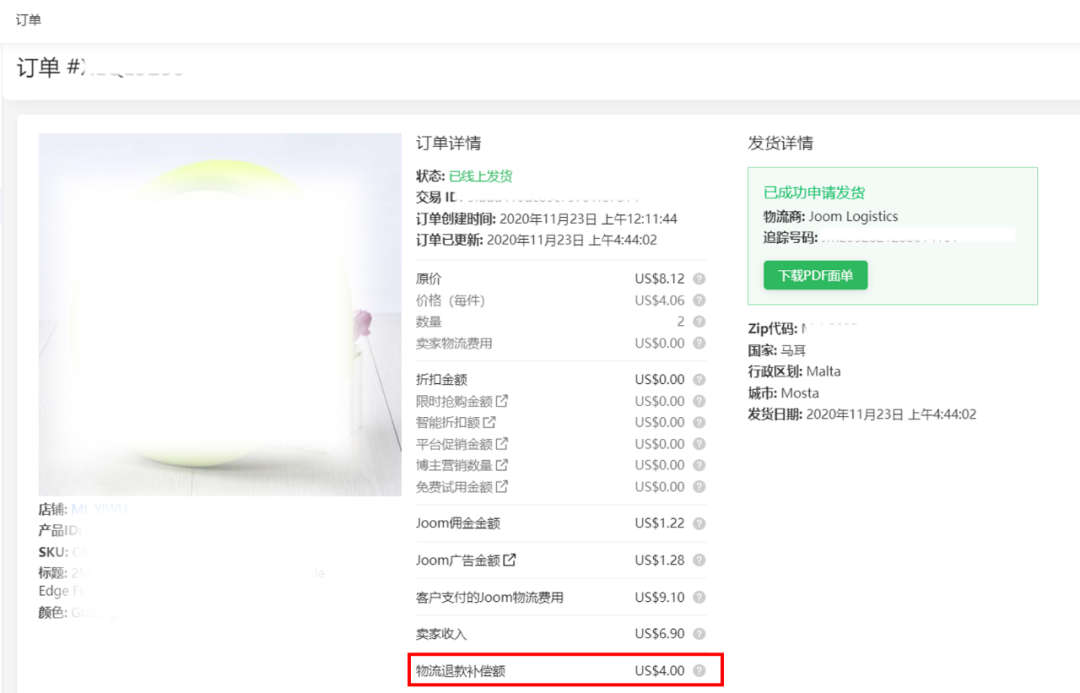1080x693 pixels.
Task: Click the help icon beside 卖家物流费用
Action: pos(700,343)
